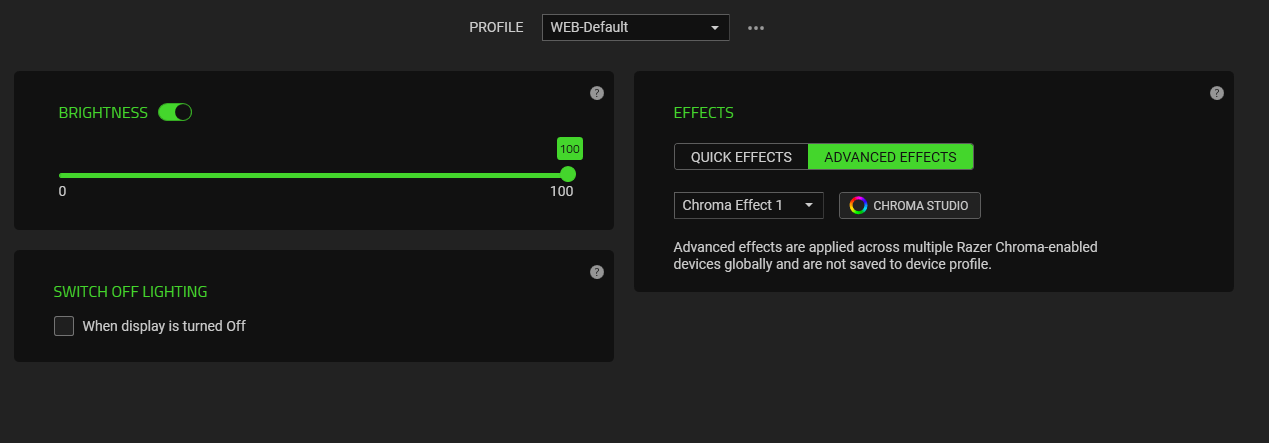Expand the WEB-Default profile dropdown arrow
Screen dimensions: 1269x443
715,28
